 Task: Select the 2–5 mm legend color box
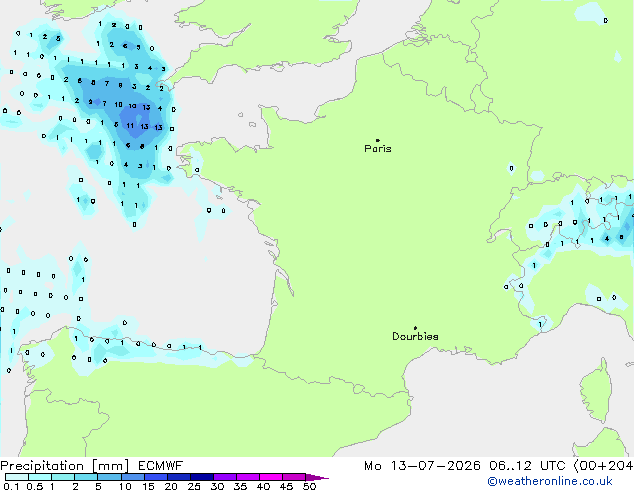click(86, 477)
